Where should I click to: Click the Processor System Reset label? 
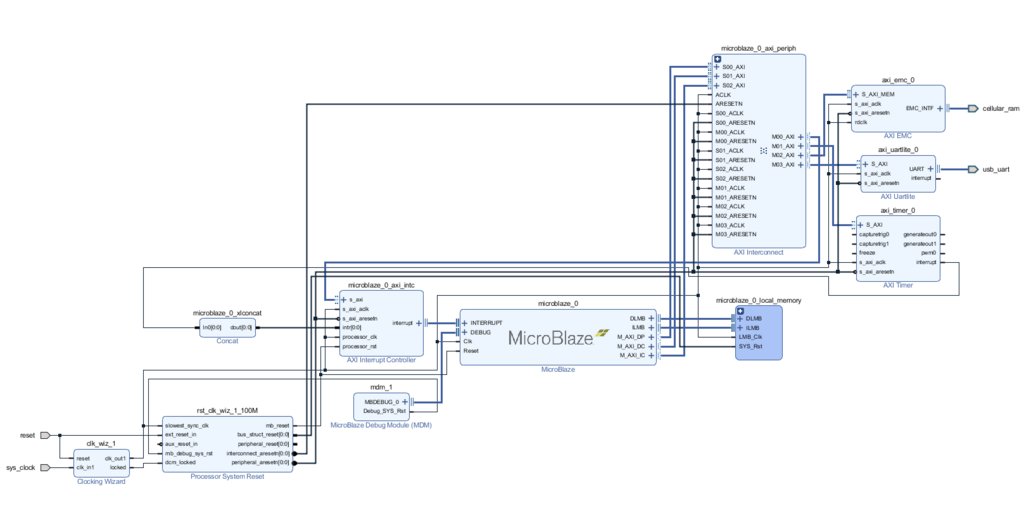pos(227,477)
